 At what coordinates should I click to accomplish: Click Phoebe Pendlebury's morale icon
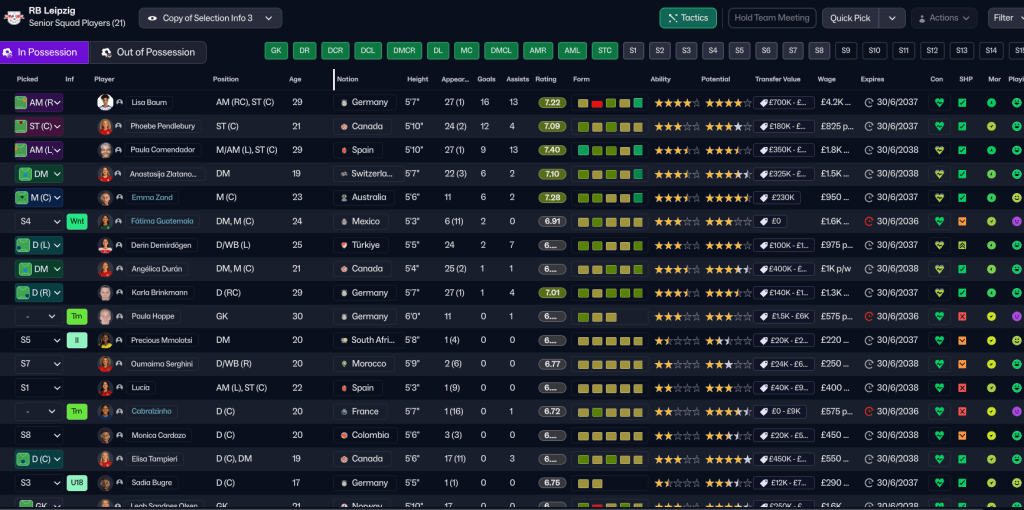point(991,126)
